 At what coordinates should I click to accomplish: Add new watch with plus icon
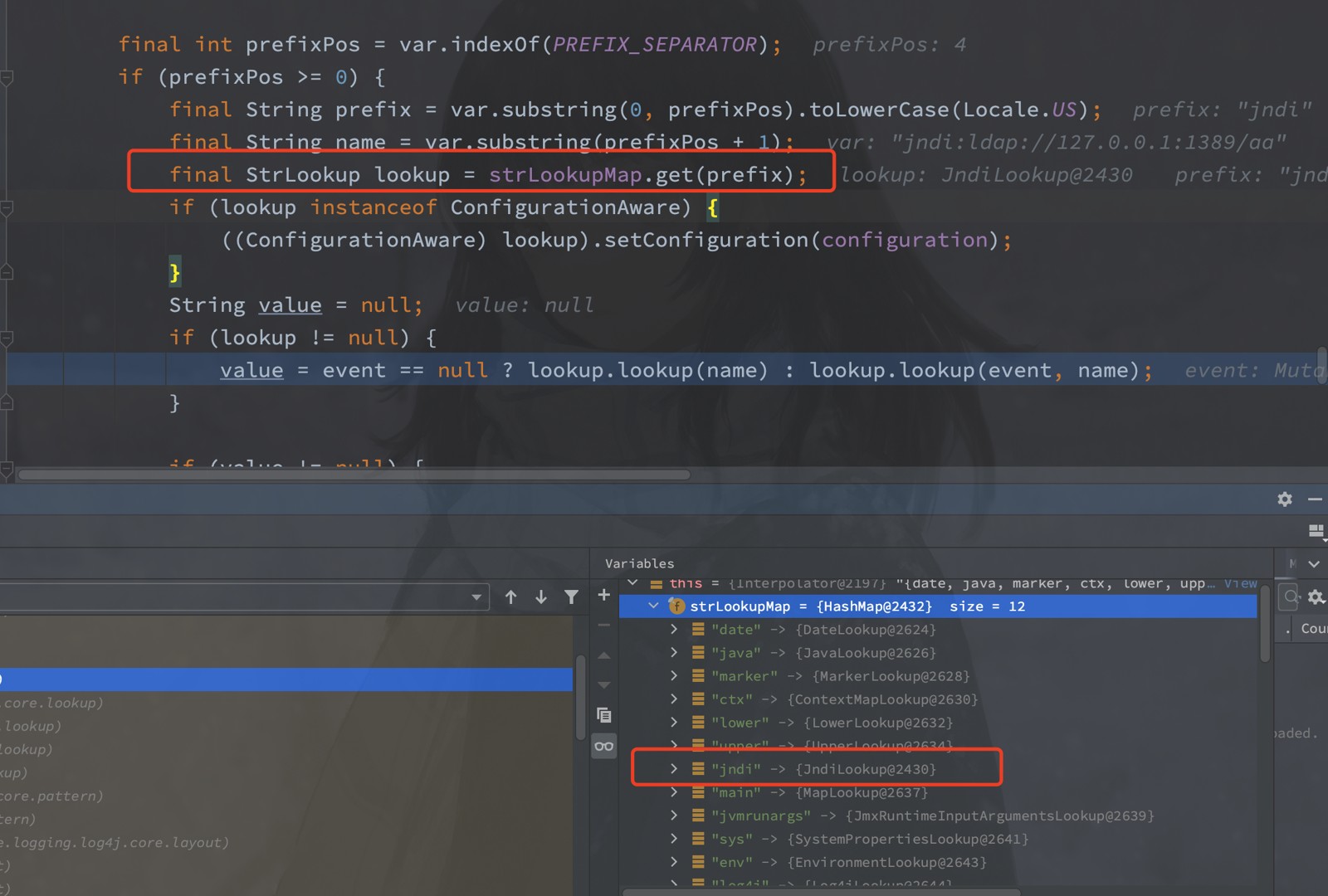coord(604,595)
